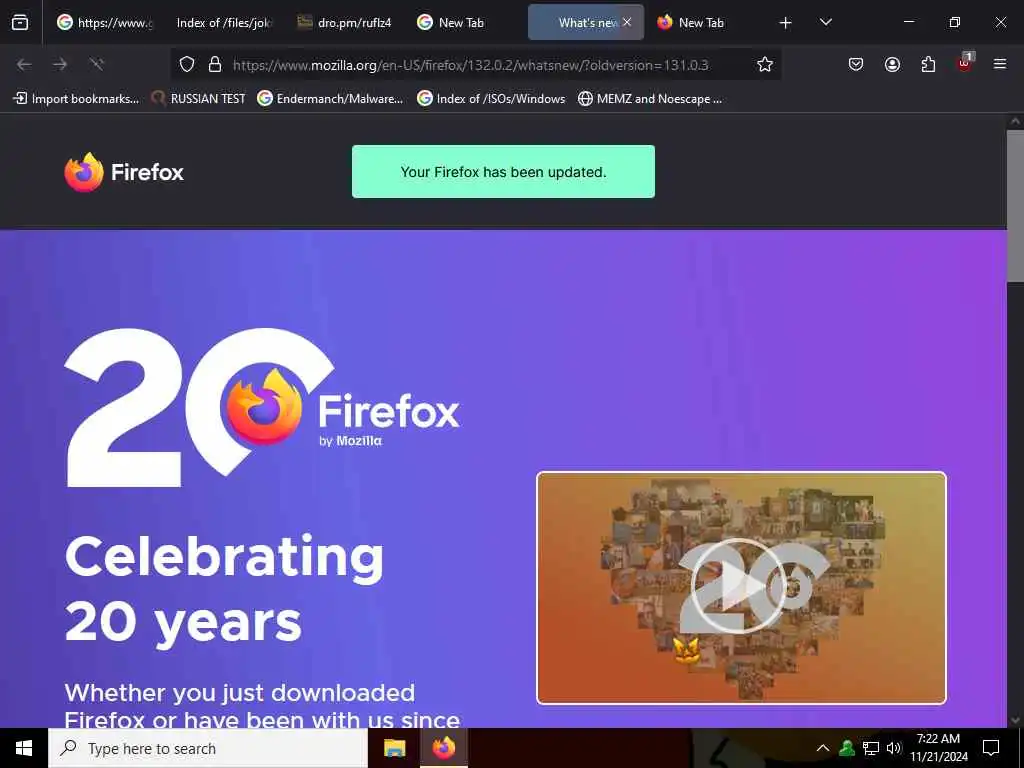Image resolution: width=1024 pixels, height=768 pixels.
Task: Open the Extensions puzzle icon
Action: coord(928,64)
